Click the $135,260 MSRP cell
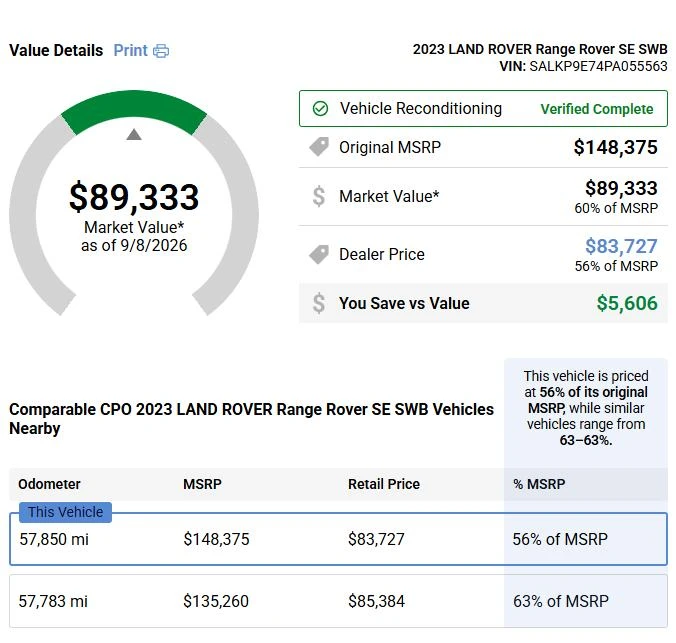This screenshot has height=643, width=676. pos(216,601)
